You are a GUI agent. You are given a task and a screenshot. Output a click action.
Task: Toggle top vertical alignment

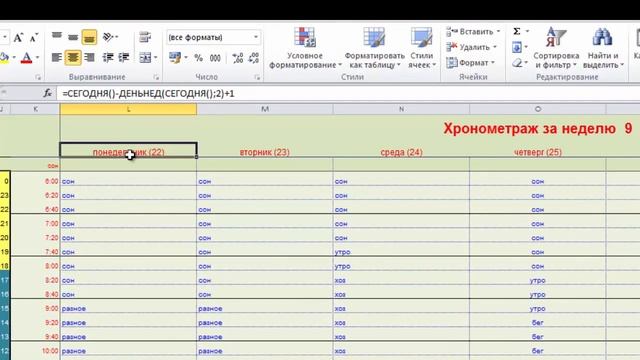57,37
